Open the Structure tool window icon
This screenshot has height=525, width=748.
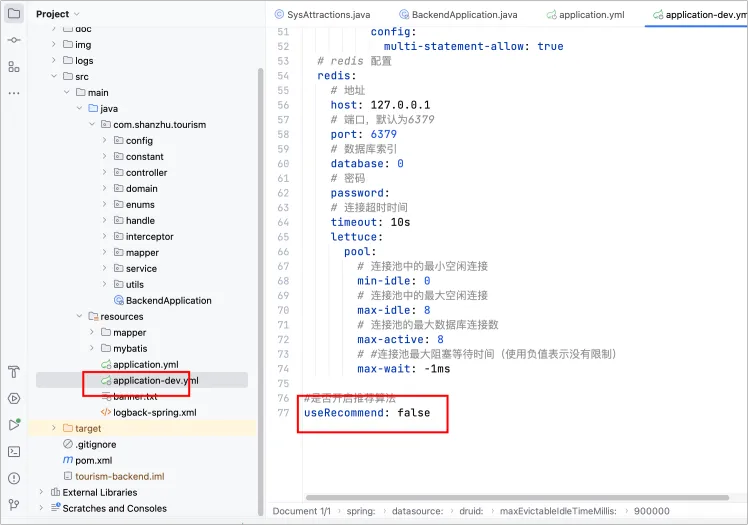13,66
